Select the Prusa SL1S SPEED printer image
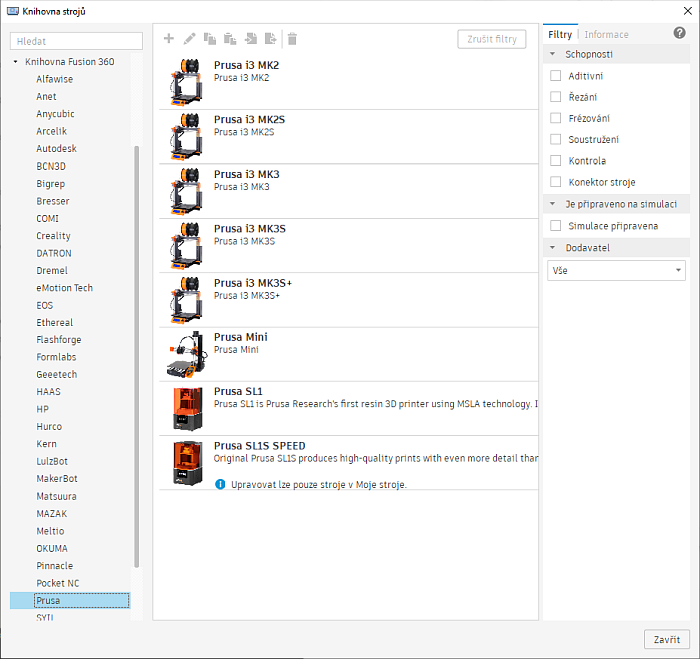Image resolution: width=700 pixels, height=659 pixels. tap(188, 463)
